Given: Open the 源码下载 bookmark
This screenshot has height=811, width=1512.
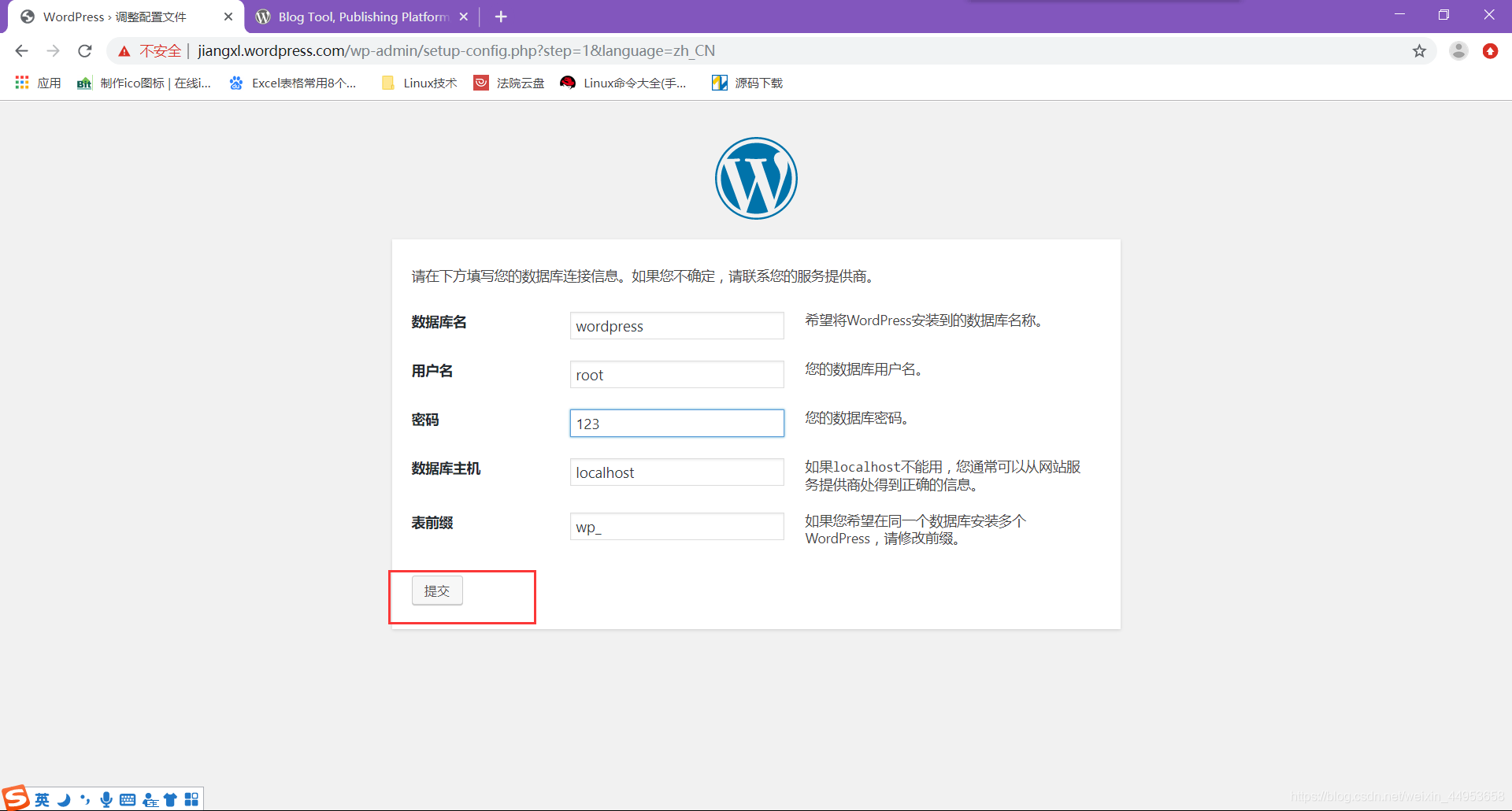Looking at the screenshot, I should [747, 83].
